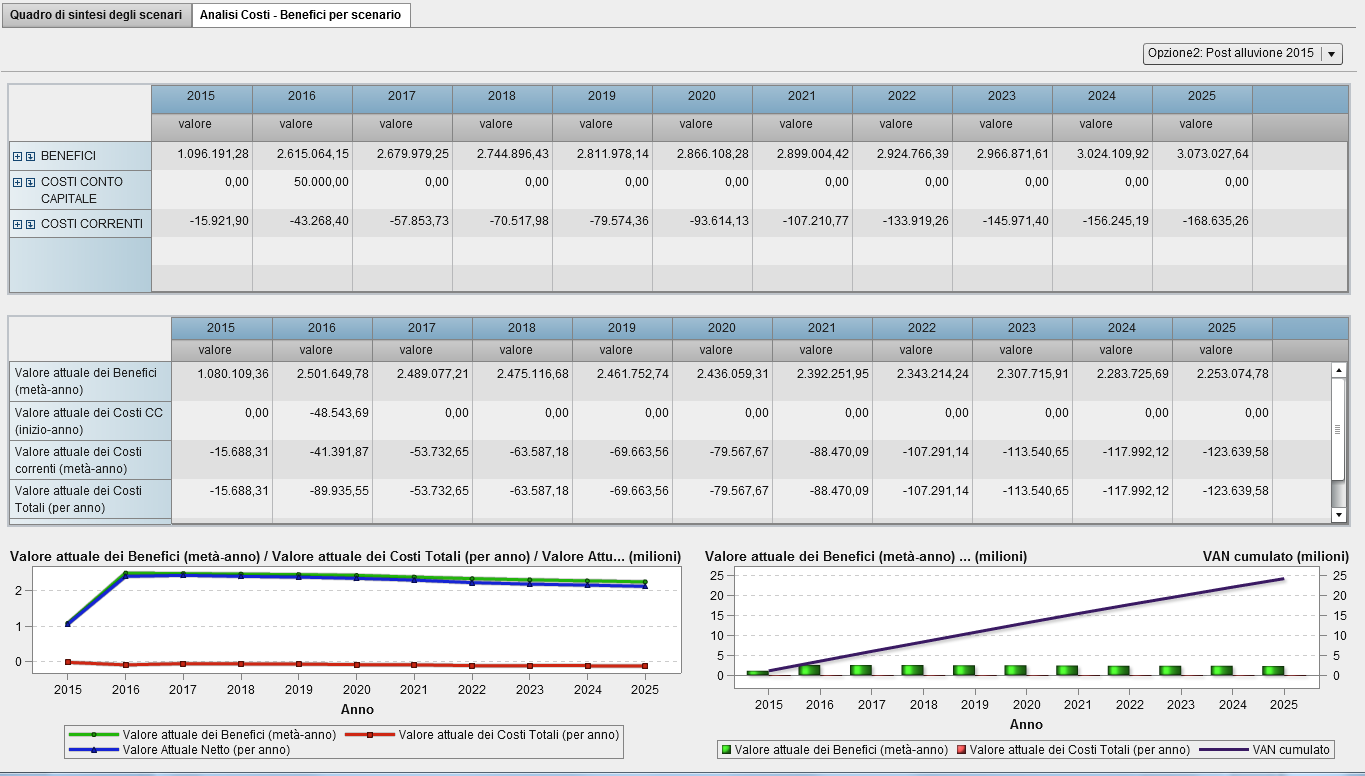Viewport: 1365px width, 776px height.
Task: Expand COSTI CONTO CAPITALE with plus icon
Action: pos(17,182)
